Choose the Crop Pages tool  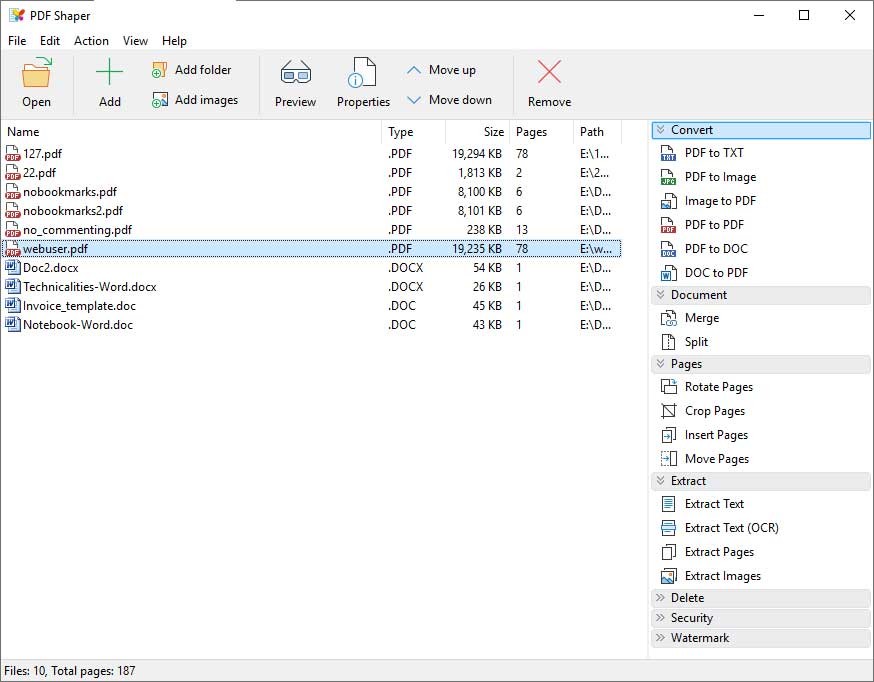pos(703,411)
